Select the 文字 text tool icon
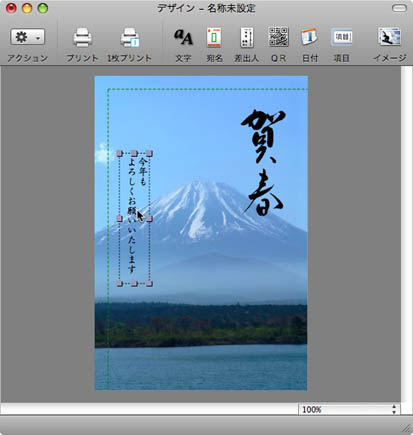 183,37
